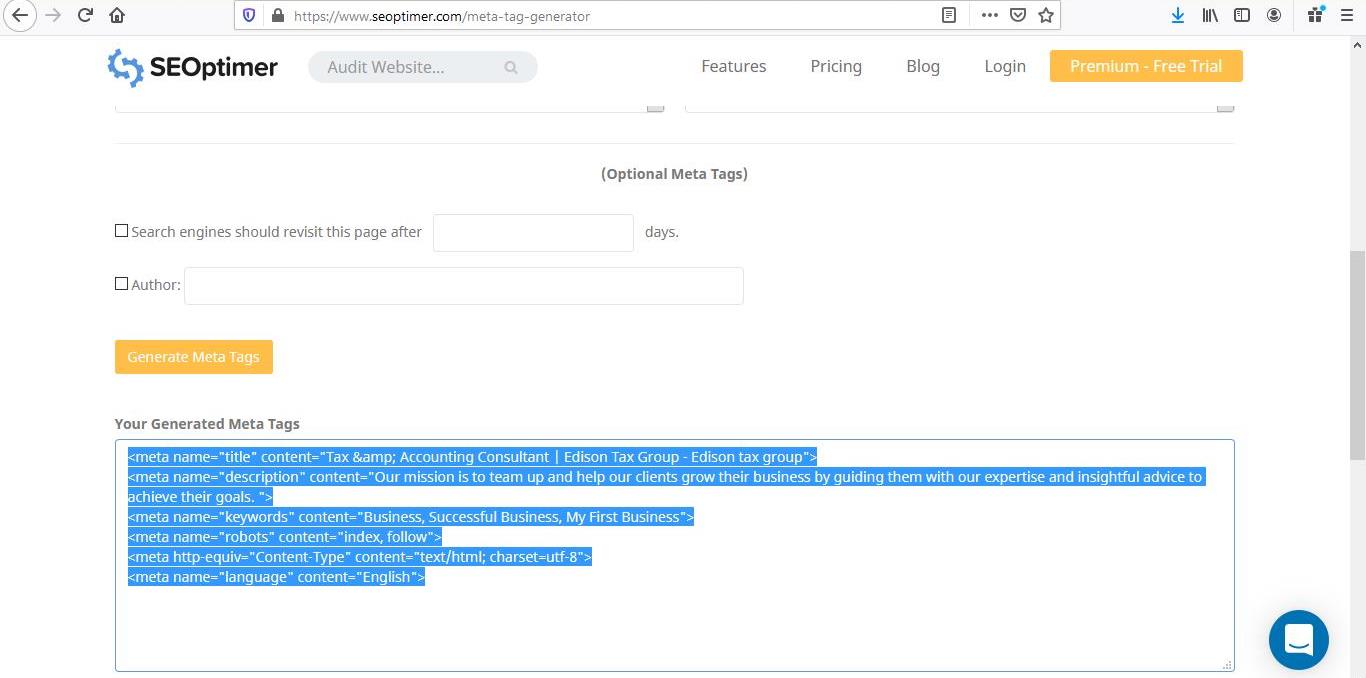The height and width of the screenshot is (678, 1366).
Task: Toggle reader view icon in address bar
Action: pyautogui.click(x=949, y=15)
